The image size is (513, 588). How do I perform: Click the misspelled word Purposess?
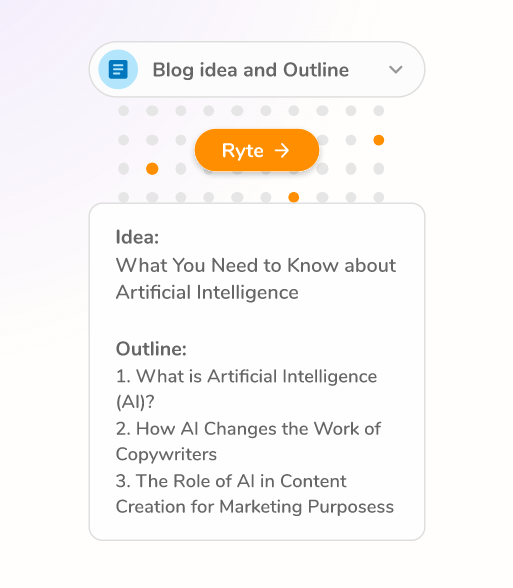point(351,507)
